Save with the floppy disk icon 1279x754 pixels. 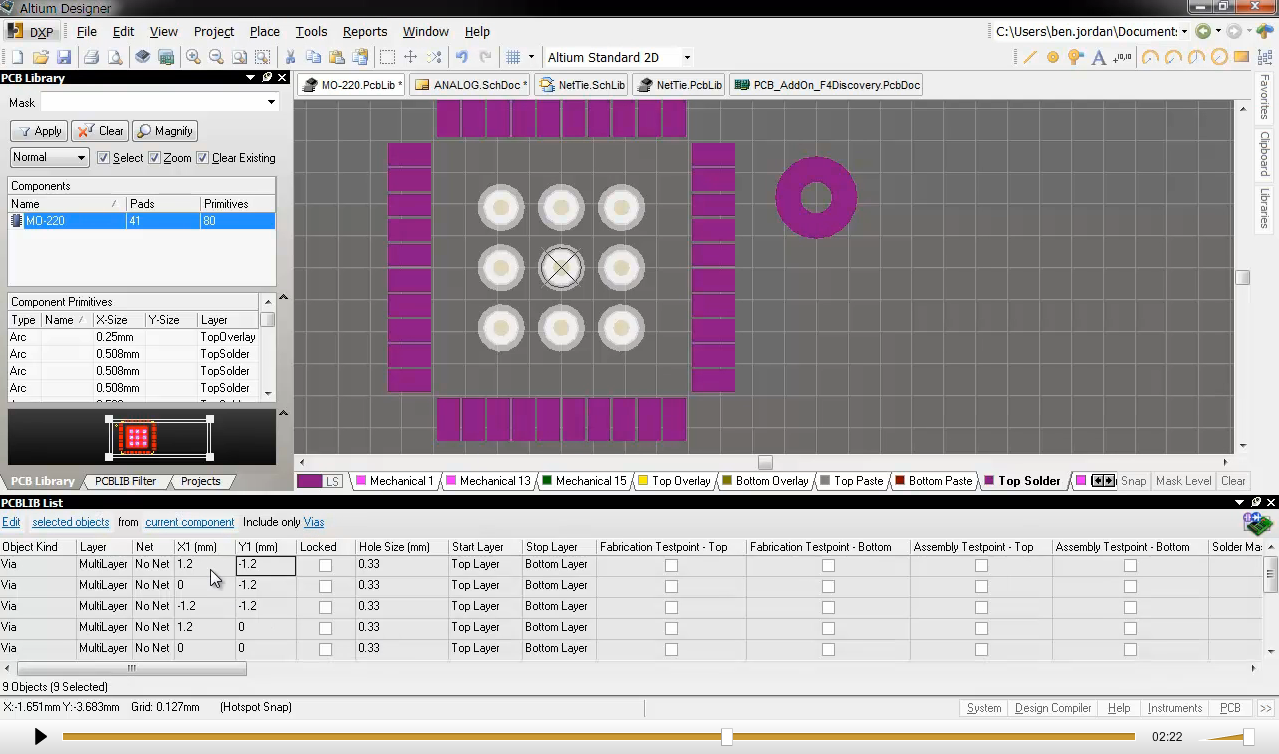pos(63,57)
